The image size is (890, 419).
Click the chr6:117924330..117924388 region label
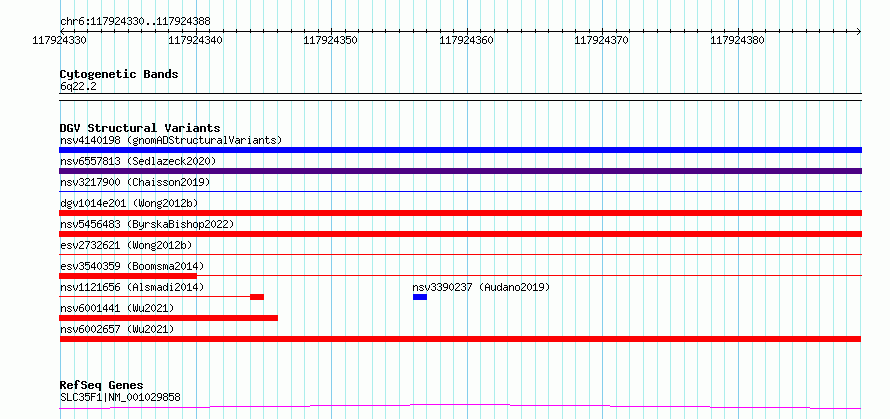tap(135, 22)
